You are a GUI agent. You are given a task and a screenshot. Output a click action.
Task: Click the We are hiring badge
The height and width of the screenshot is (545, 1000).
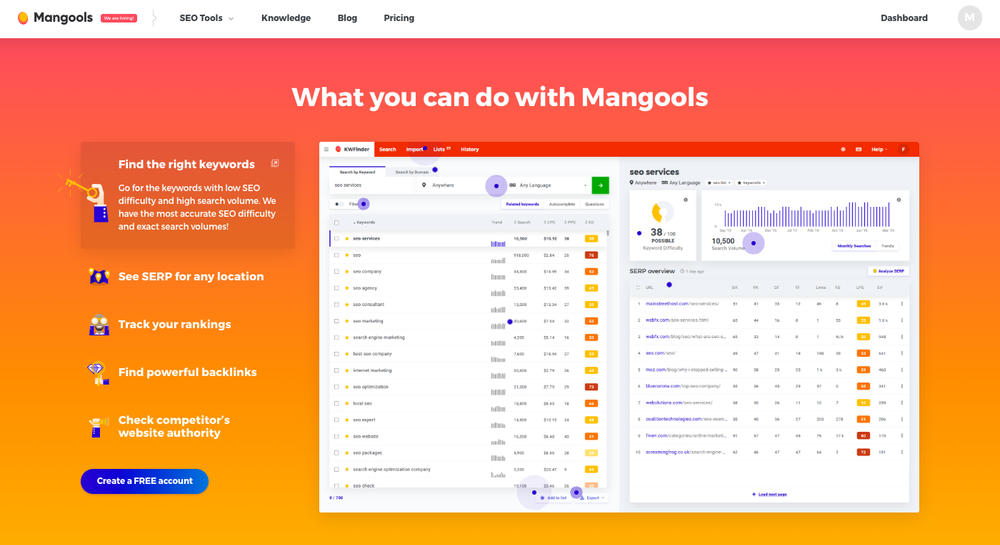119,18
